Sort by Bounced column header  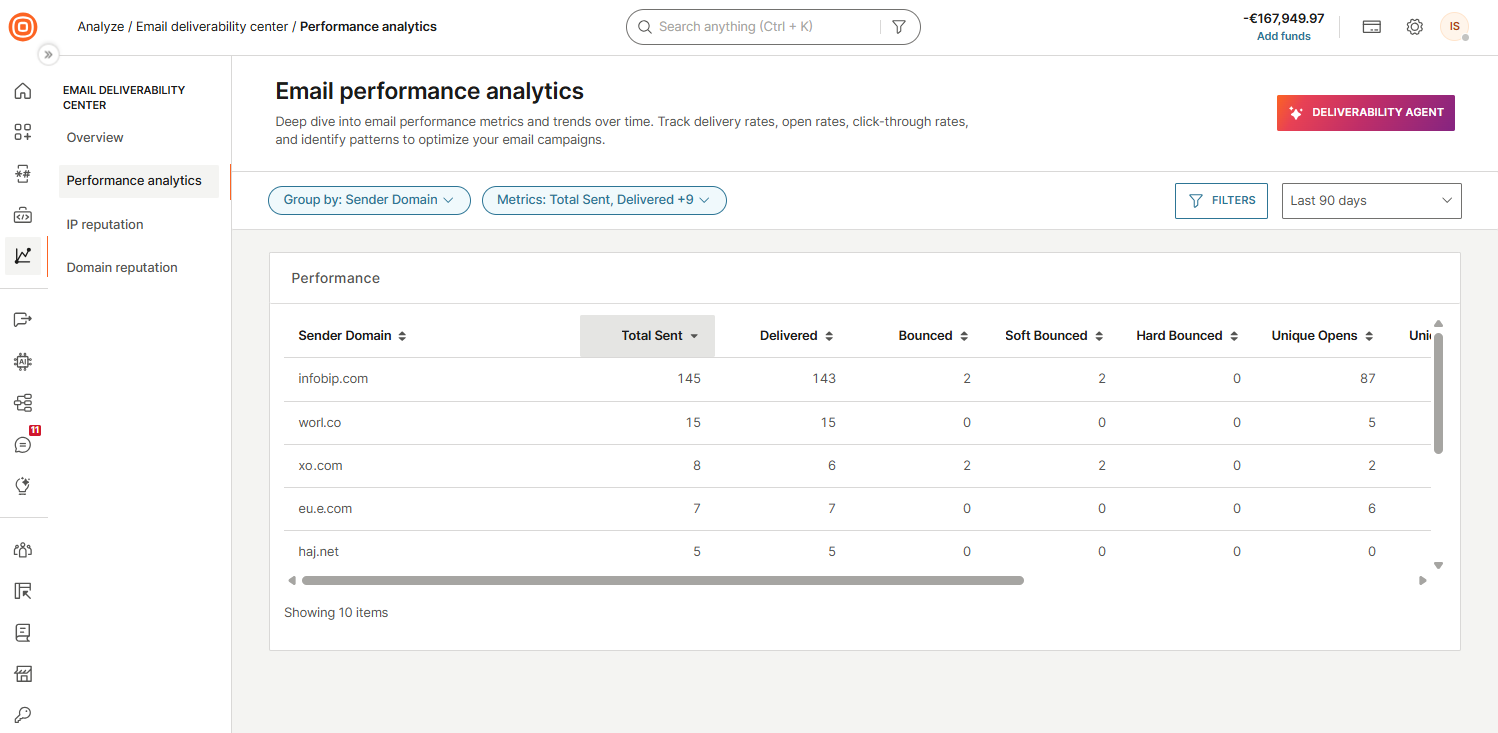click(933, 336)
